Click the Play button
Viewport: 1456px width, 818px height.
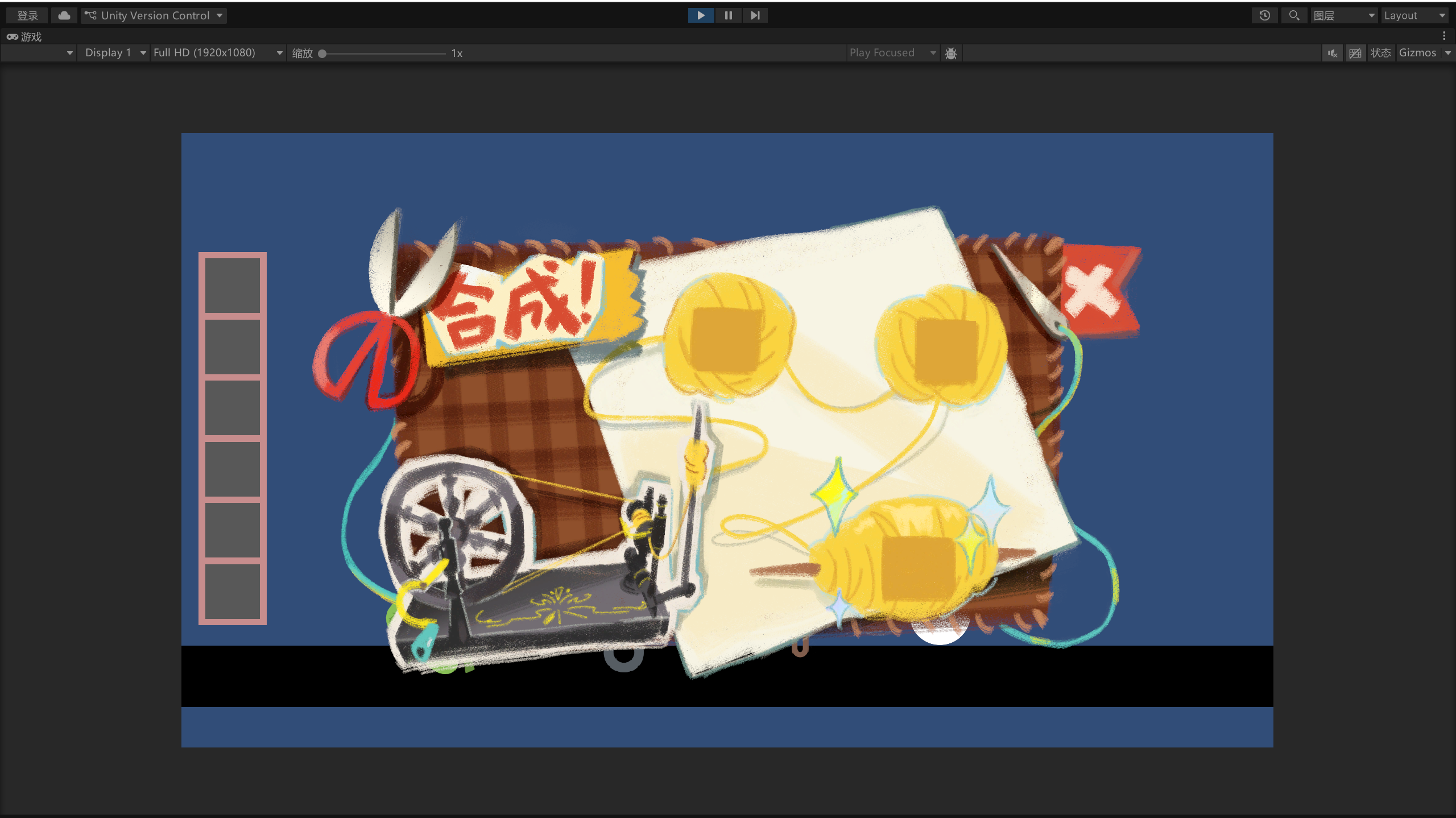click(701, 15)
